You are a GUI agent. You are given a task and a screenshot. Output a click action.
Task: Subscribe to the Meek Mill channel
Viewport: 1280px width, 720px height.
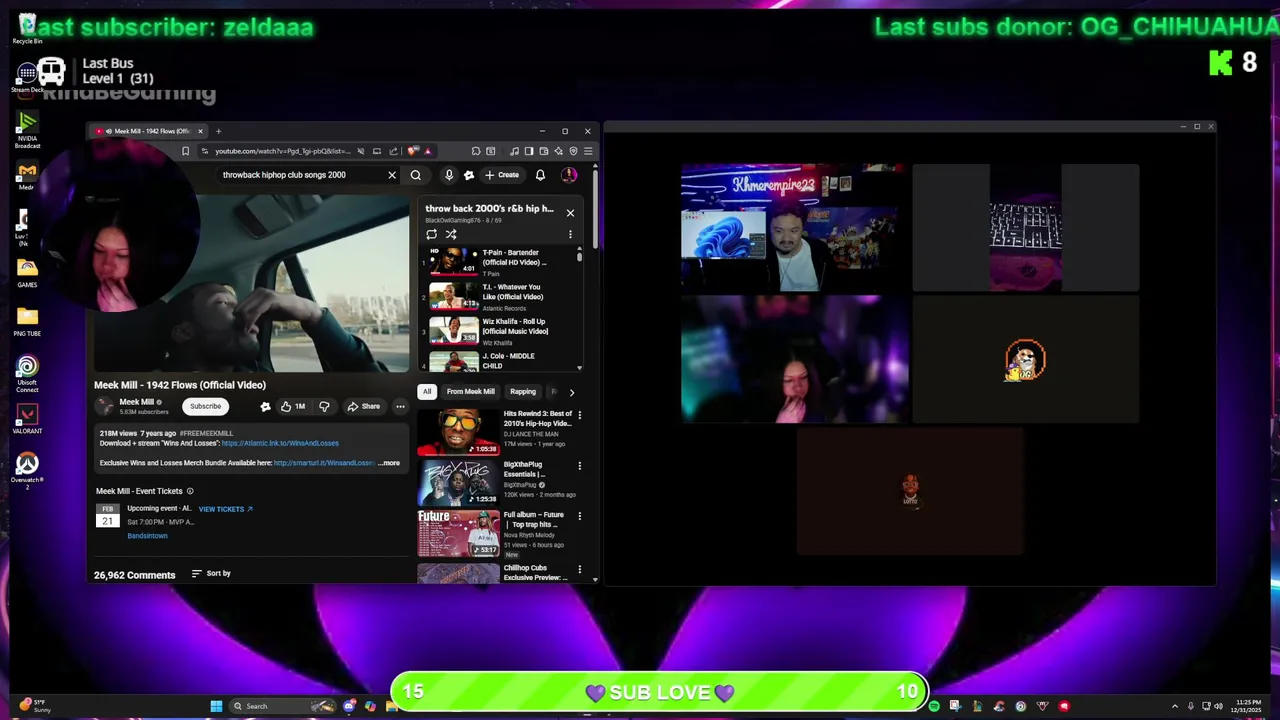point(205,406)
